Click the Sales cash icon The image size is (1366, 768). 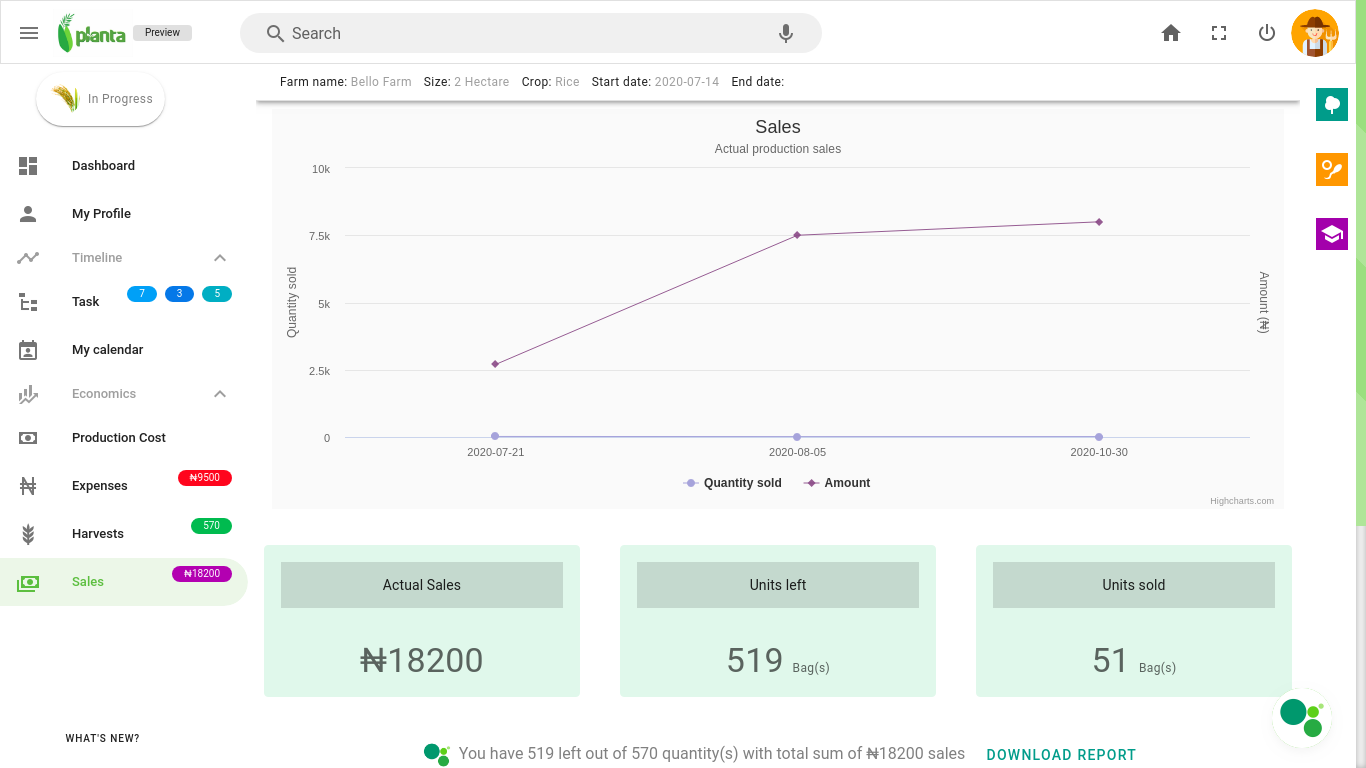28,582
